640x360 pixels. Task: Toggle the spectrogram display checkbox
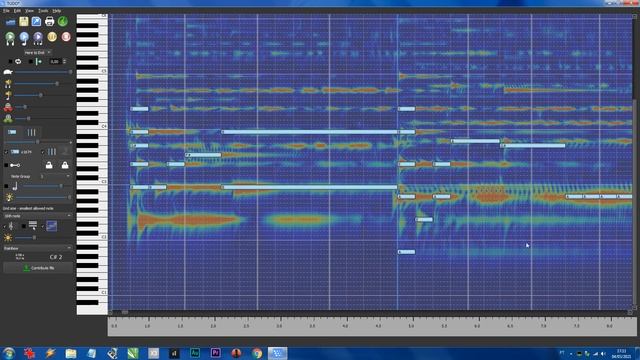coord(42,226)
